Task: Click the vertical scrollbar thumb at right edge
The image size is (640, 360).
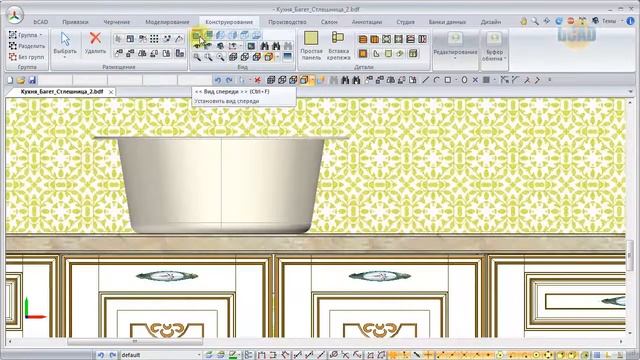Action: (x=630, y=255)
